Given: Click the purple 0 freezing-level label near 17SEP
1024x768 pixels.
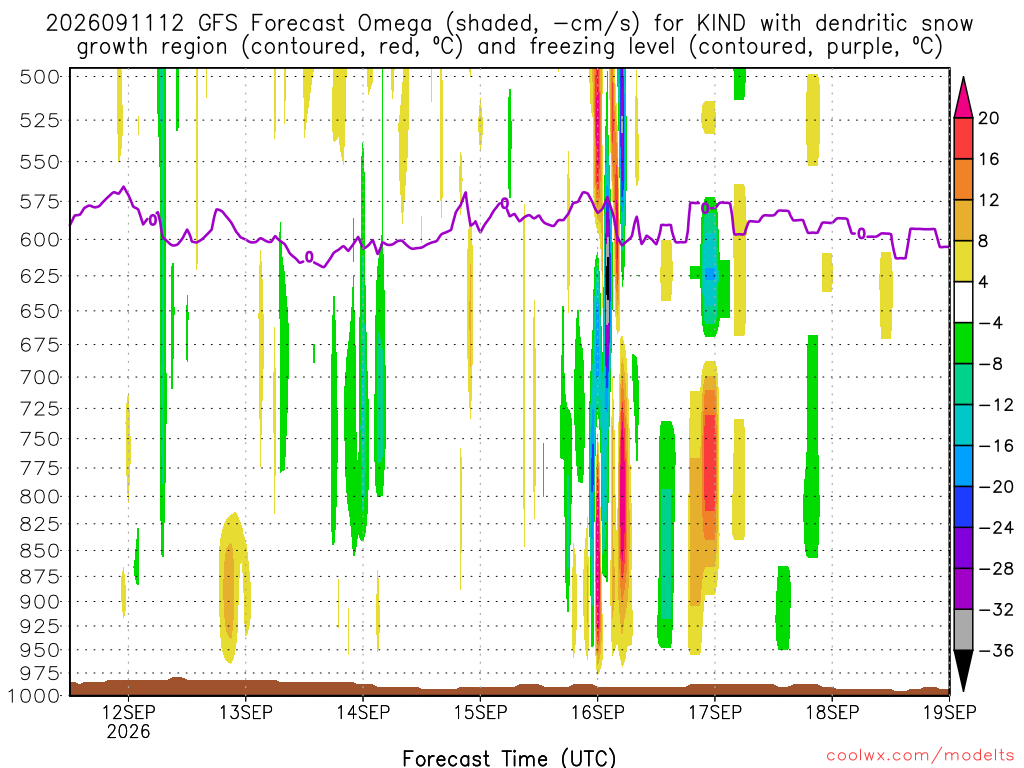Looking at the screenshot, I should coord(705,208).
